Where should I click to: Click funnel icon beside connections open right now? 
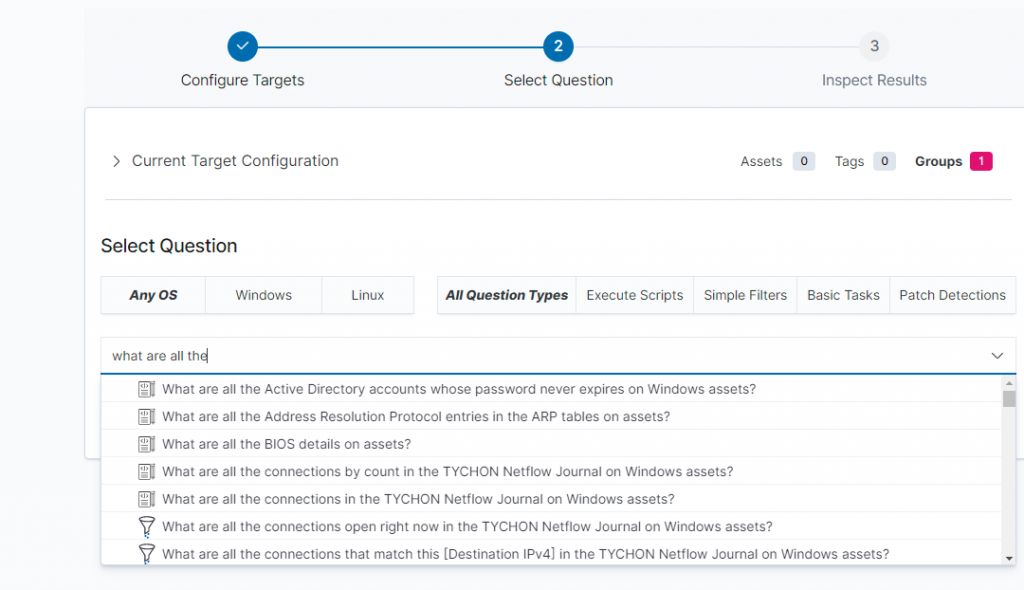(x=146, y=526)
